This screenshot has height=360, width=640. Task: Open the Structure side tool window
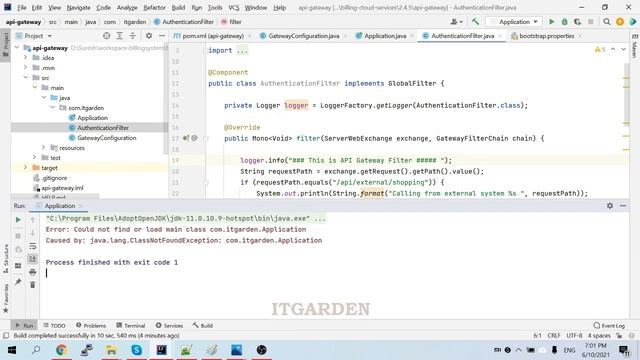pyautogui.click(x=6, y=259)
